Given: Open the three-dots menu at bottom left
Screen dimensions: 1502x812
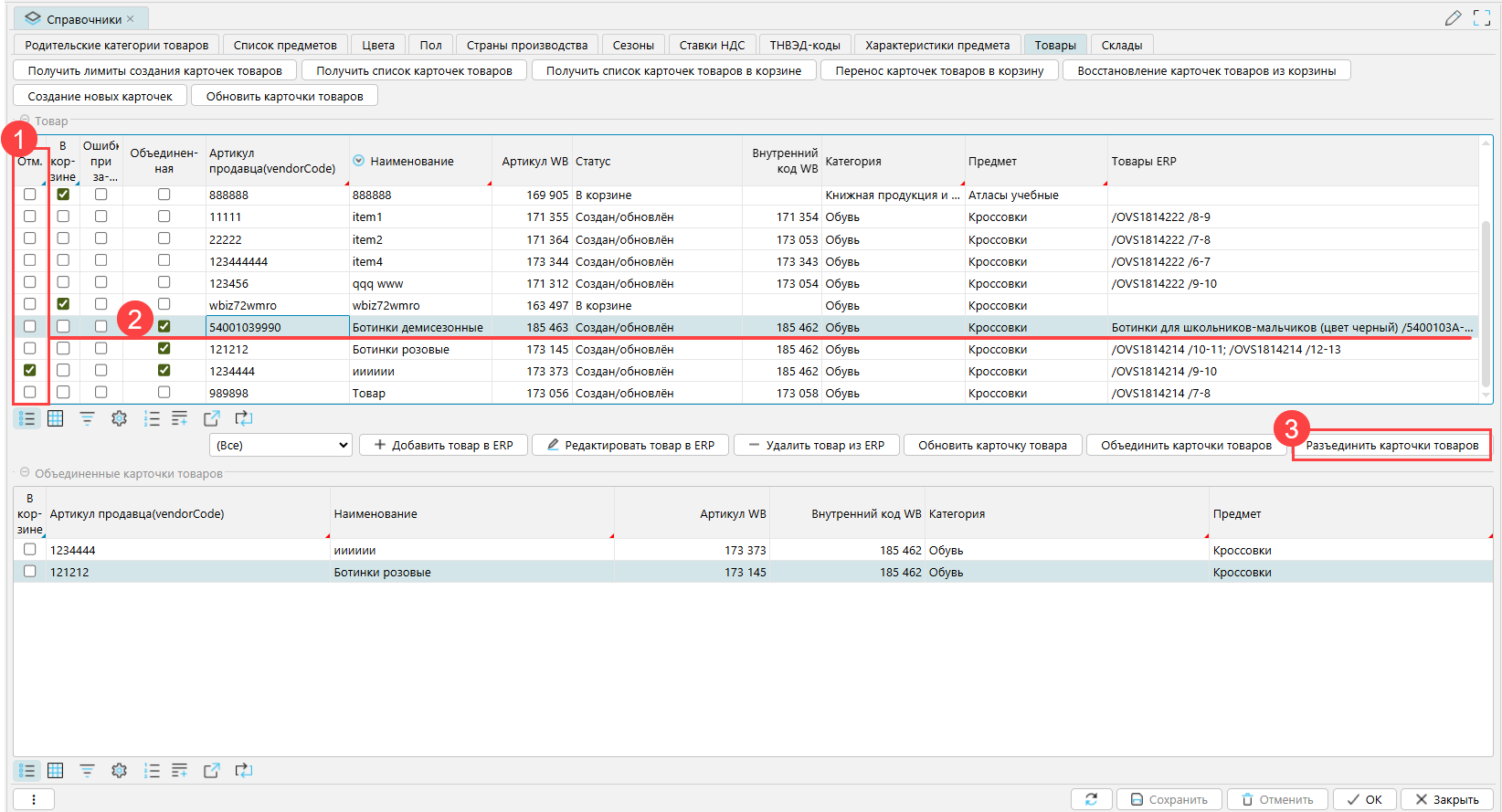Looking at the screenshot, I should click(x=34, y=799).
